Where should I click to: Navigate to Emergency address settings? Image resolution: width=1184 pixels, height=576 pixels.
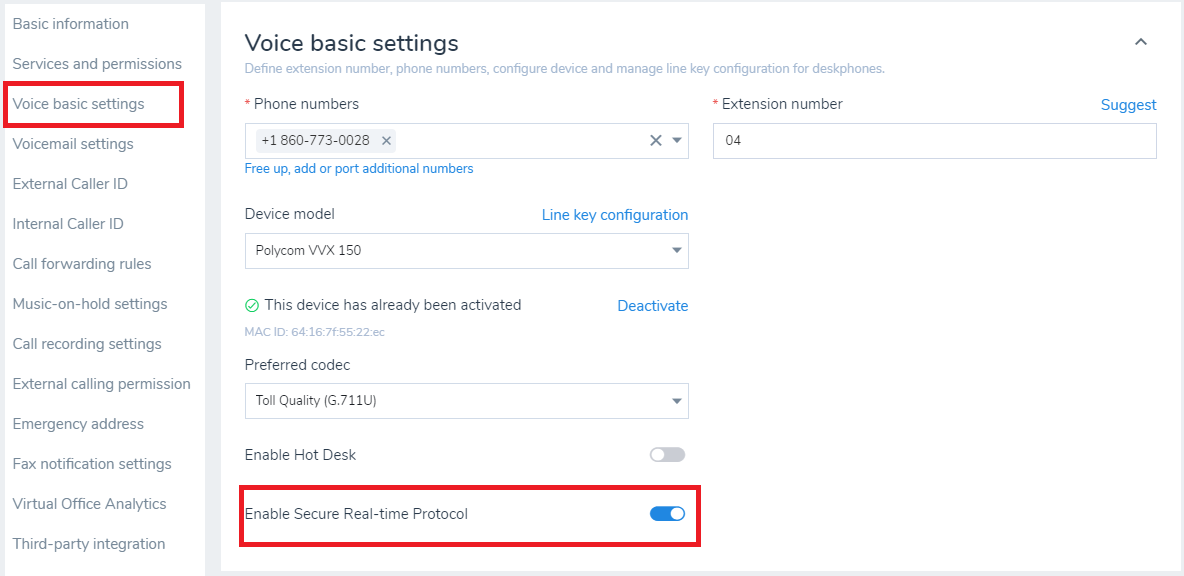pyautogui.click(x=78, y=424)
